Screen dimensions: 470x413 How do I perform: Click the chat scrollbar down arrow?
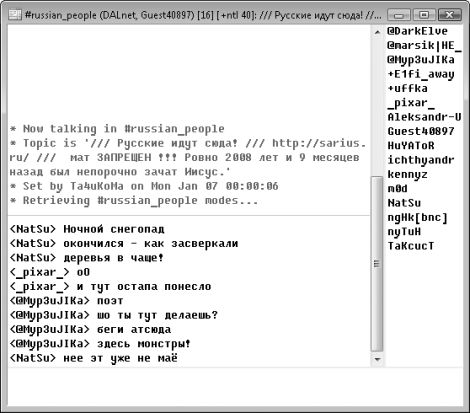coord(377,359)
